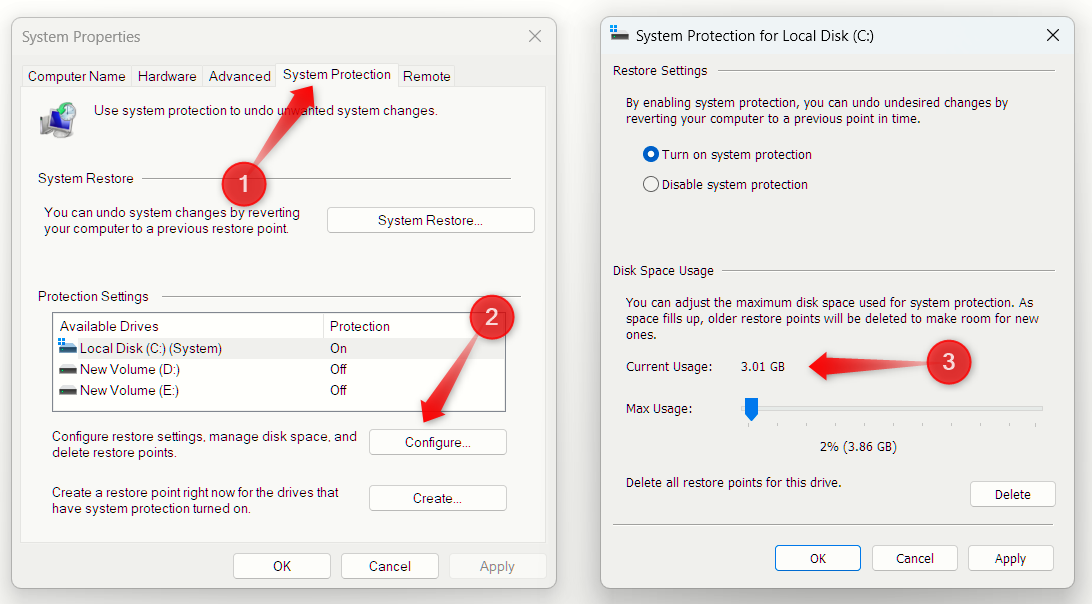Click Create... to make a restore point
1092x604 pixels.
437,498
